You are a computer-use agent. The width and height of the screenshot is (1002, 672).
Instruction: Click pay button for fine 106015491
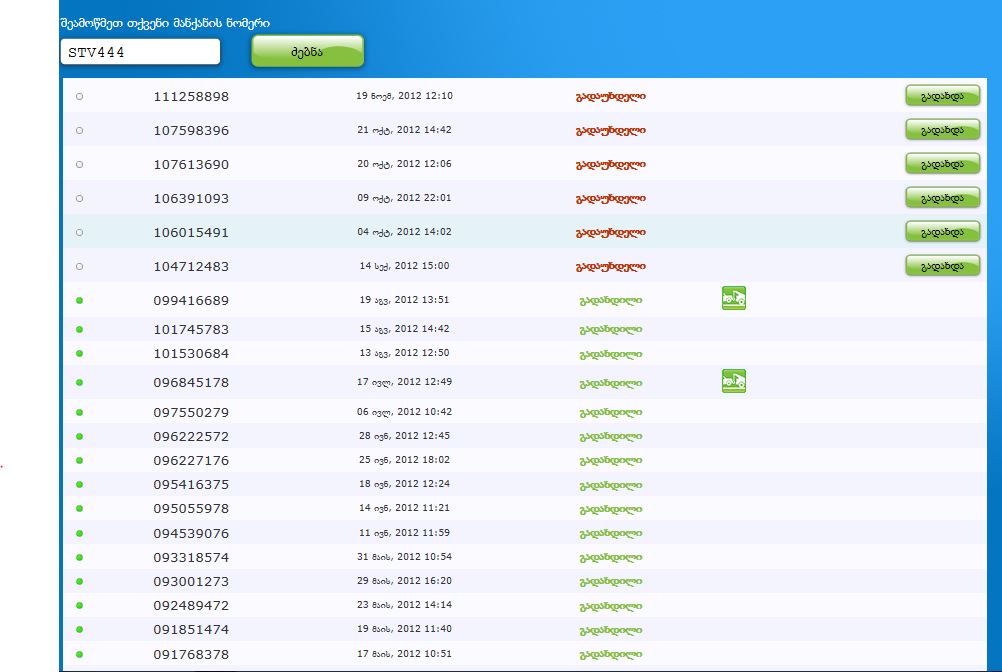pyautogui.click(x=943, y=232)
